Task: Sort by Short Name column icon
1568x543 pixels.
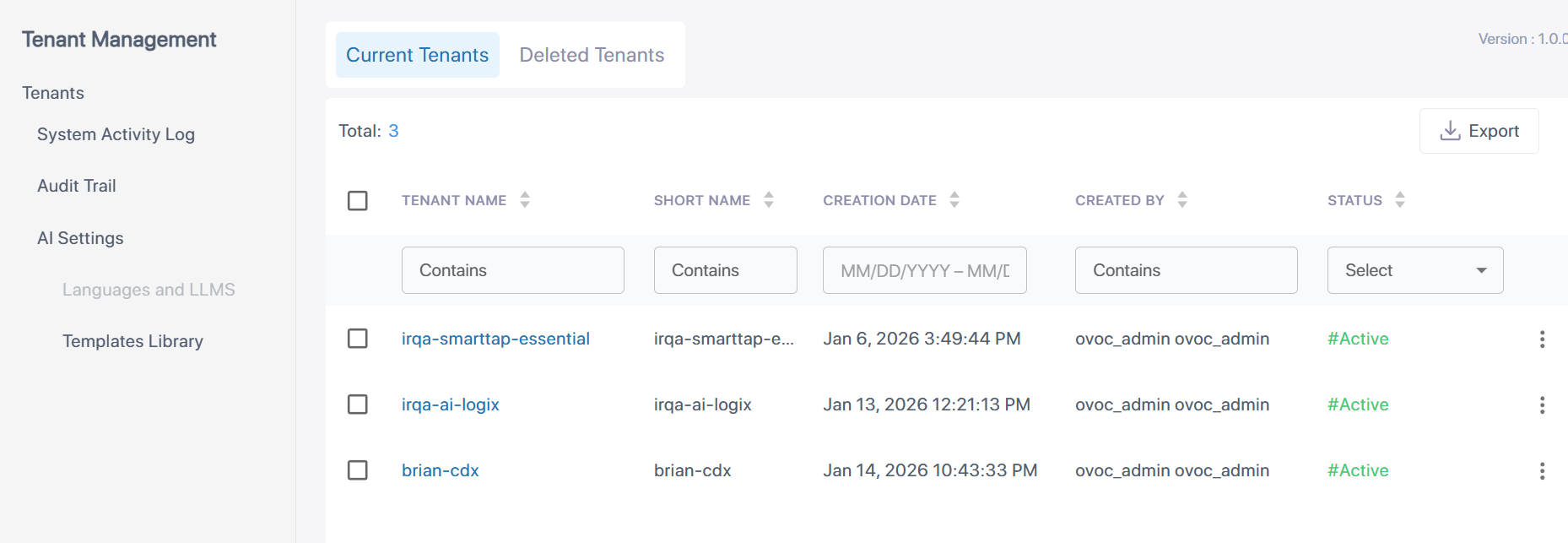Action: [769, 200]
